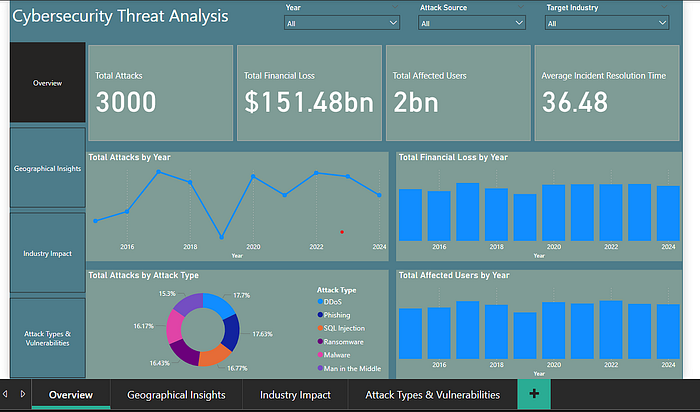Viewport: 700px width, 412px height.
Task: Select the Malware legend marker
Action: (x=320, y=355)
